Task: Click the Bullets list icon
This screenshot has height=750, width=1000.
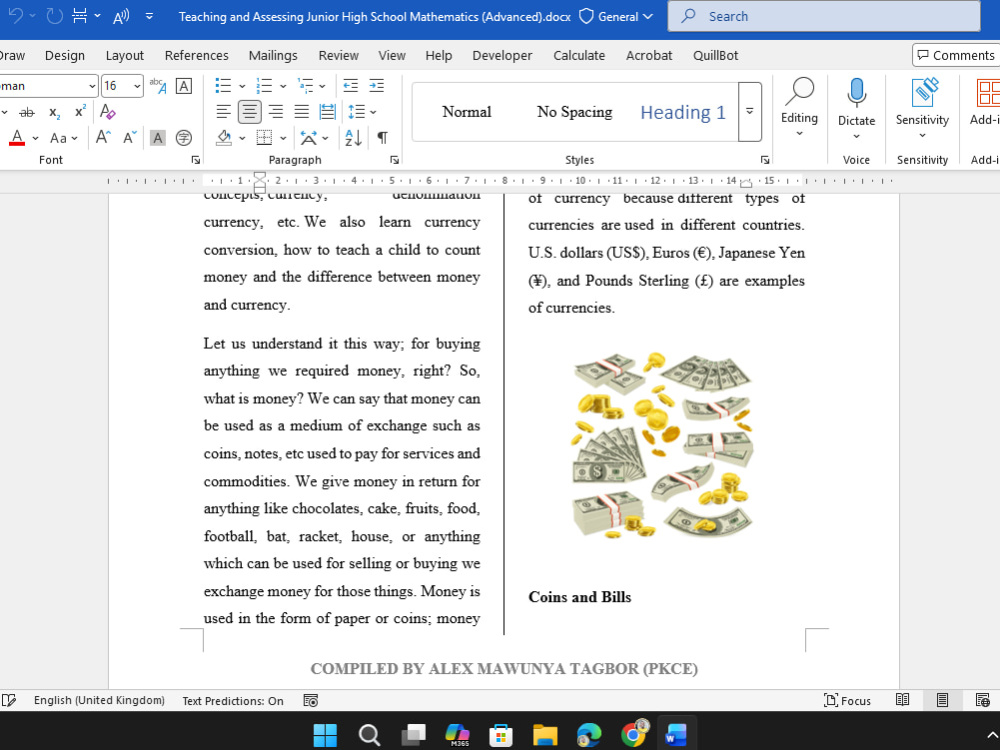Action: click(x=223, y=85)
